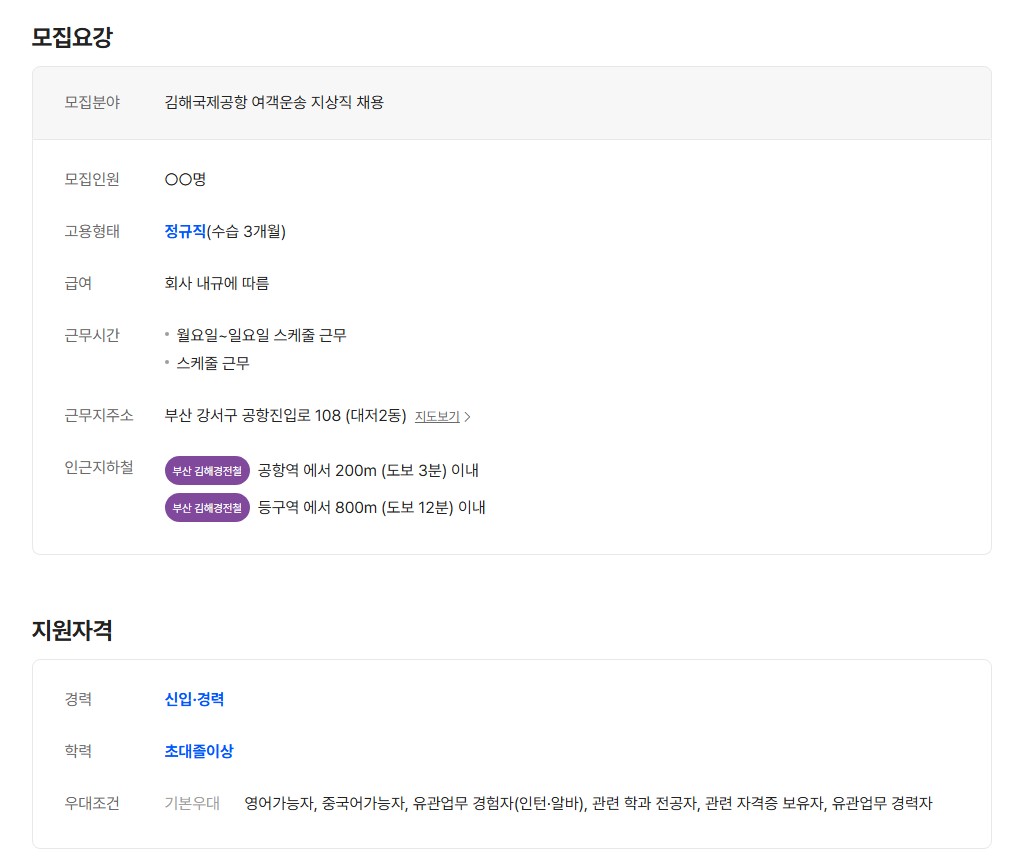1021x861 pixels.
Task: Click the 부산 김해경전철 badge beside 공항역
Action: click(207, 470)
